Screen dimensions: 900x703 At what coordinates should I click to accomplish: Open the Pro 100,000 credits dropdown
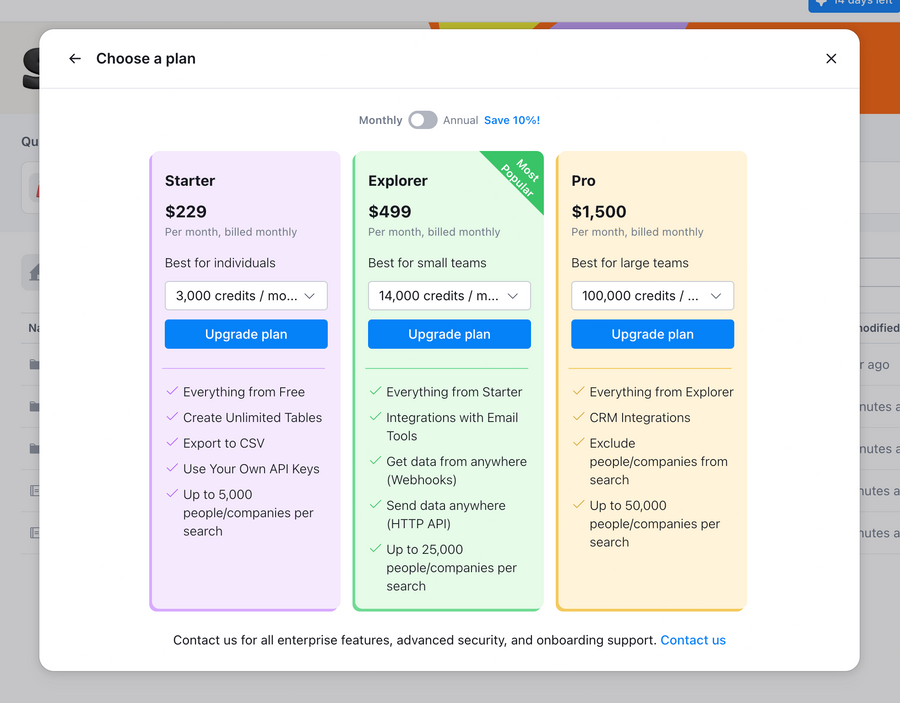click(652, 296)
